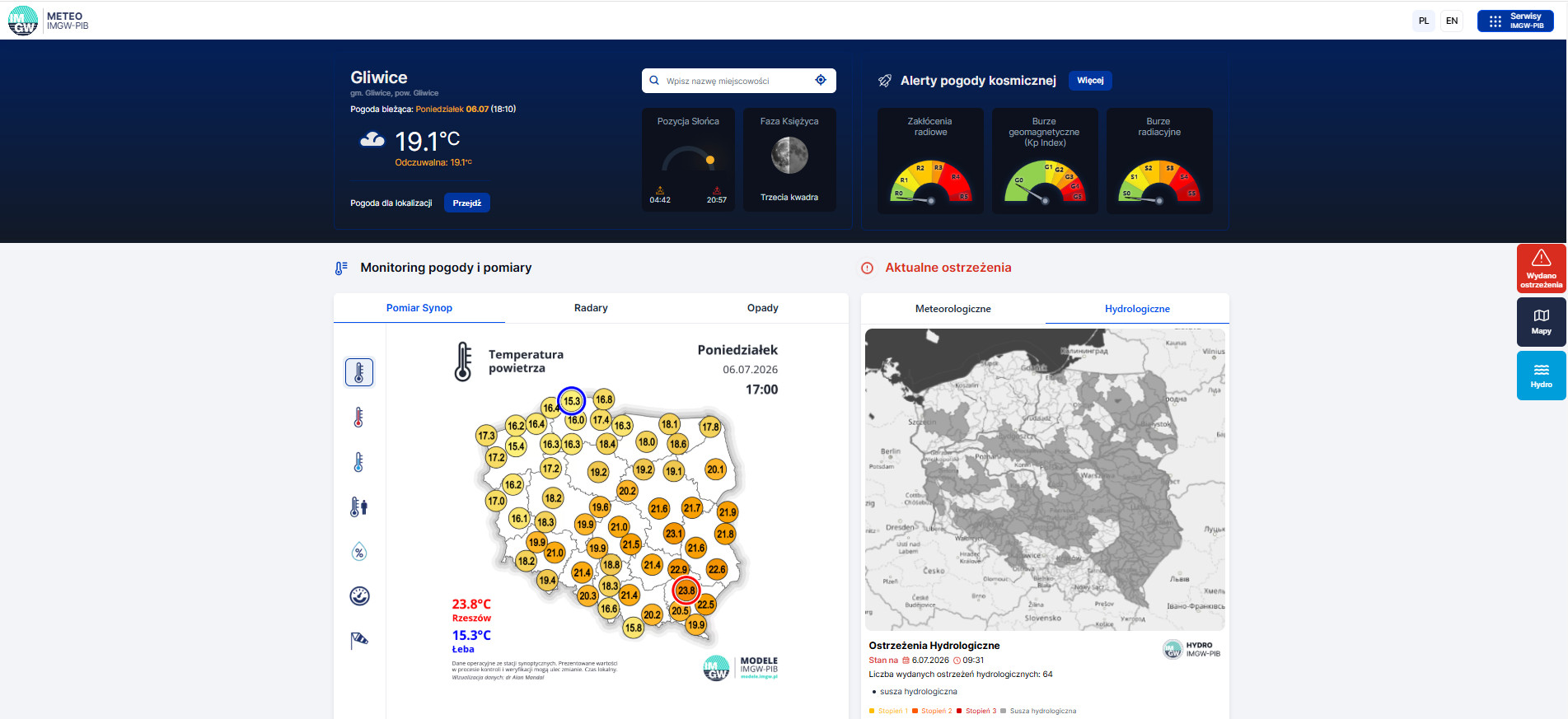1568x719 pixels.
Task: Select the air temperature thermometer icon
Action: (359, 372)
